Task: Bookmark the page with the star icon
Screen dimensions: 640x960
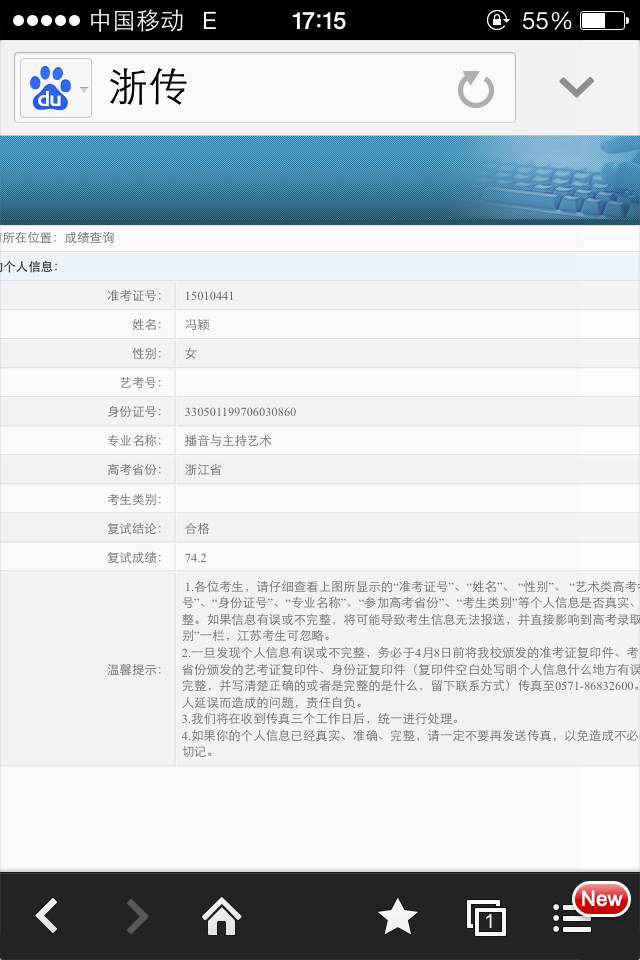Action: (x=397, y=916)
